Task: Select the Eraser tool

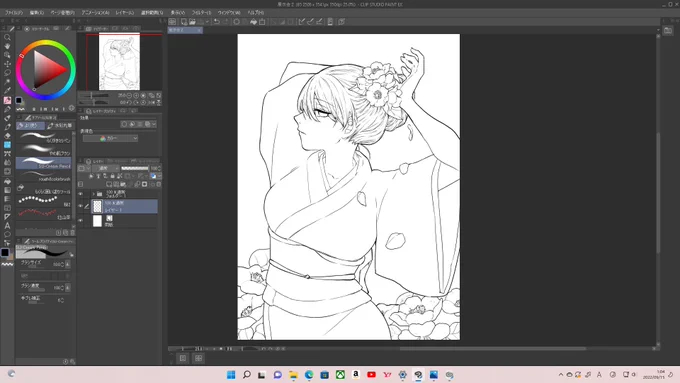Action: point(7,136)
